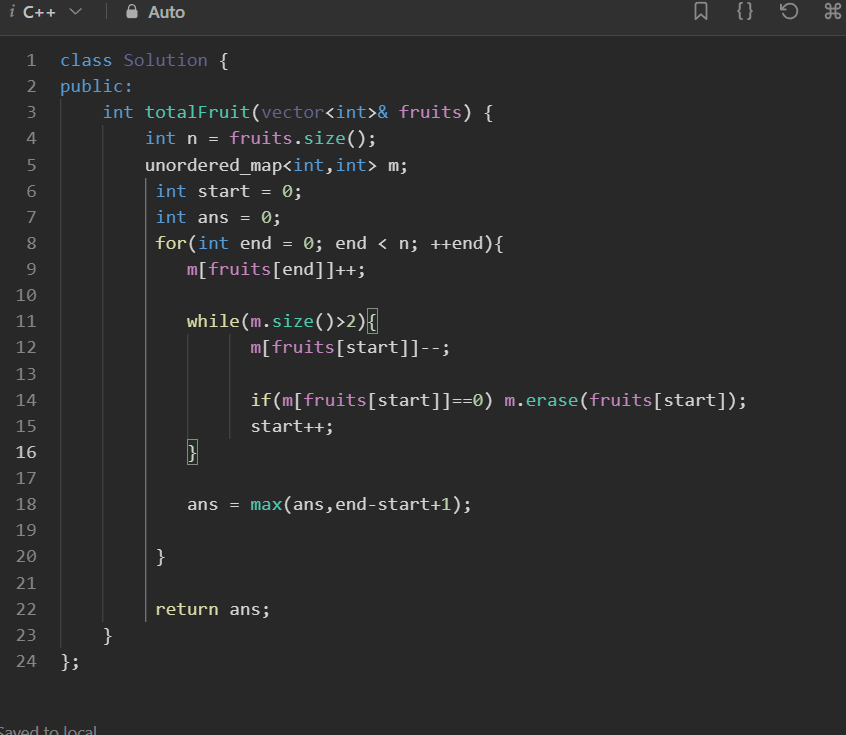Viewport: 846px width, 735px height.
Task: Click on 'start++;' statement
Action: 292,426
